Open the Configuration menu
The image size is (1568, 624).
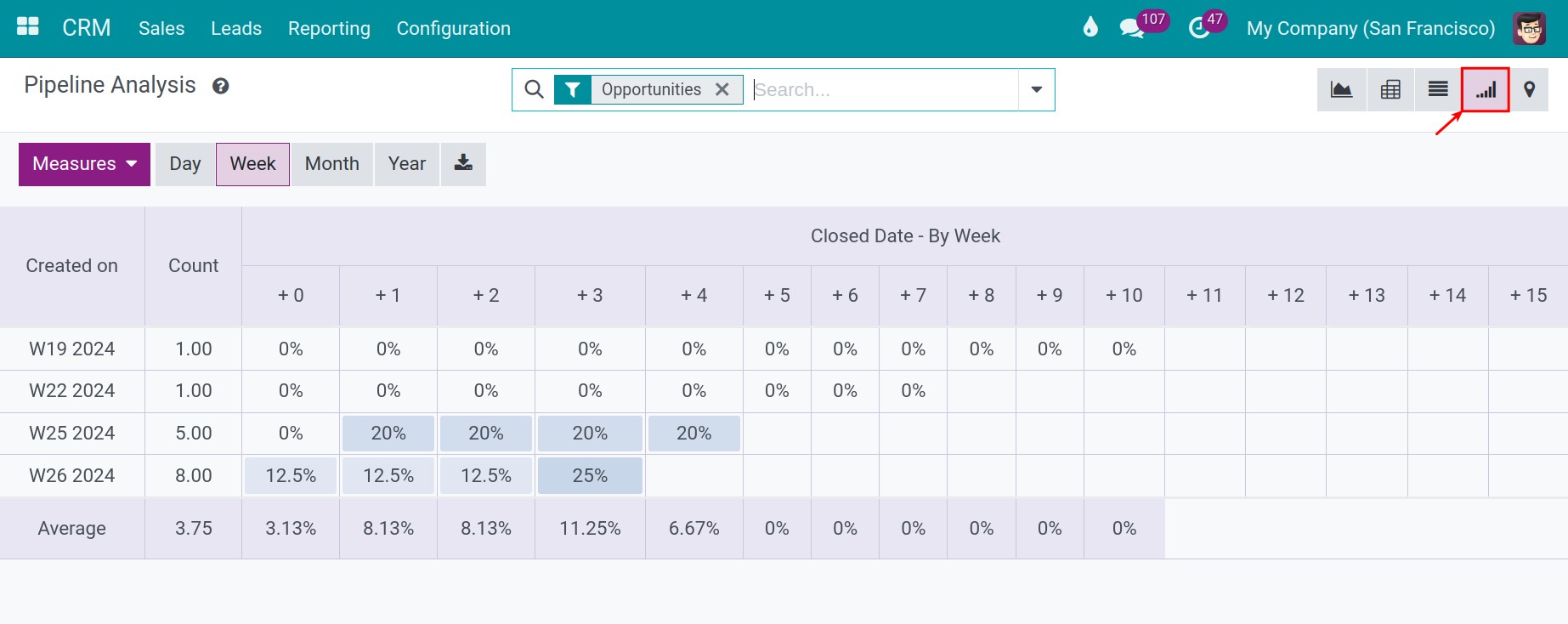pyautogui.click(x=454, y=28)
